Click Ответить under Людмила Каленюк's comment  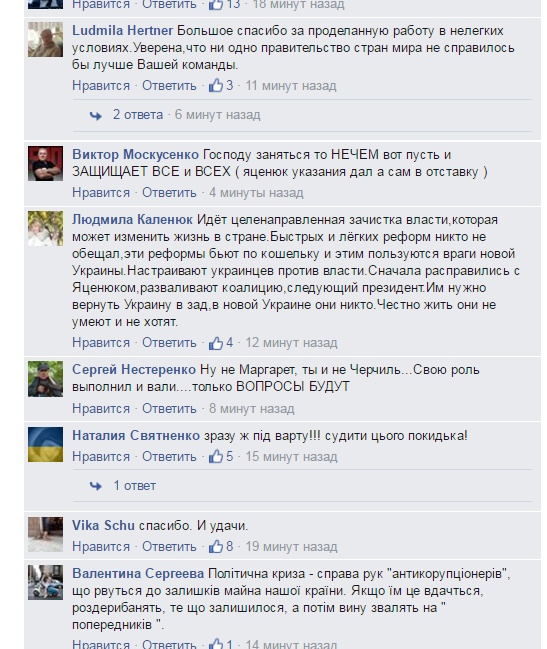tap(169, 343)
